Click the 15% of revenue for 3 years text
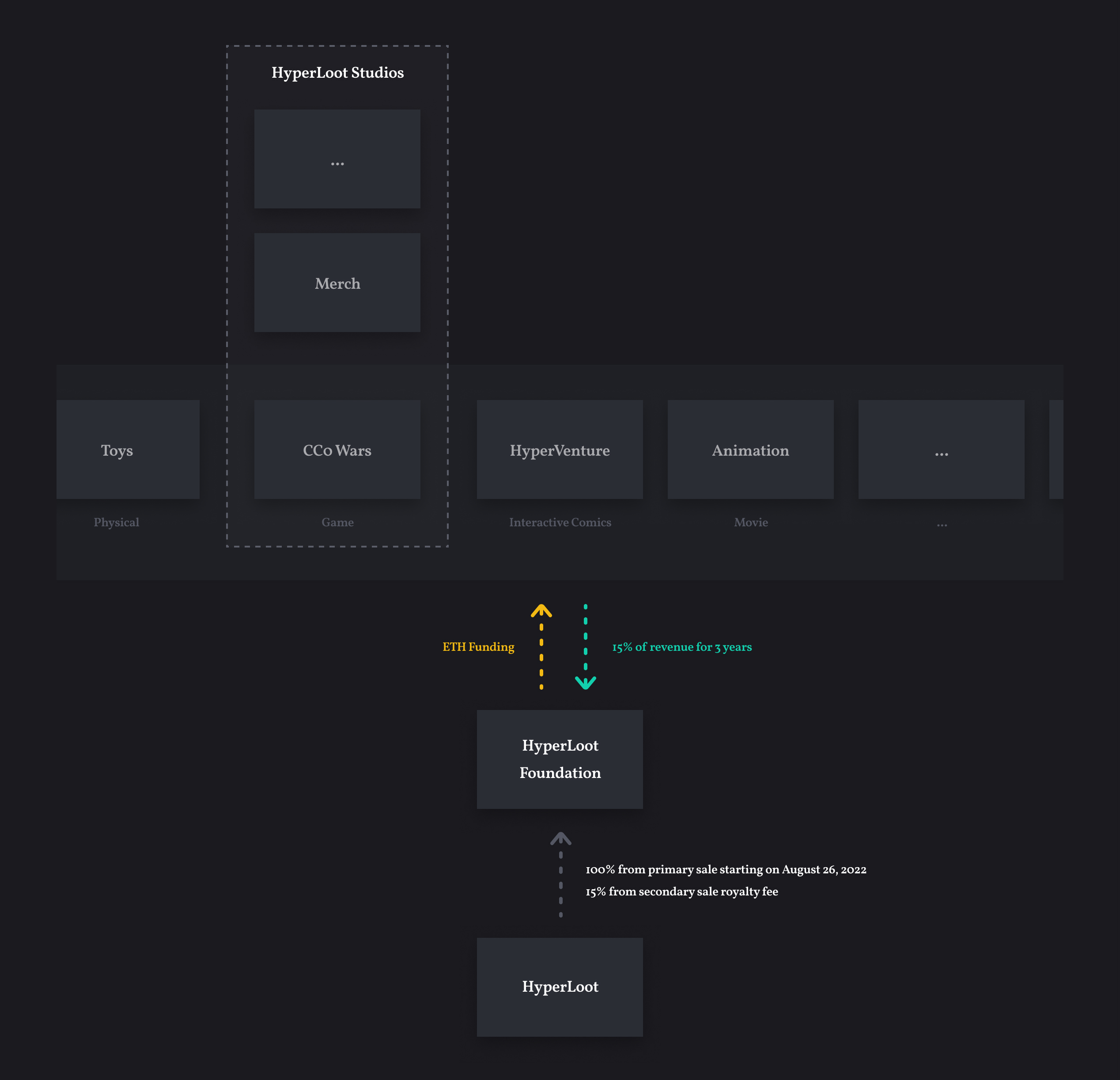 (682, 647)
